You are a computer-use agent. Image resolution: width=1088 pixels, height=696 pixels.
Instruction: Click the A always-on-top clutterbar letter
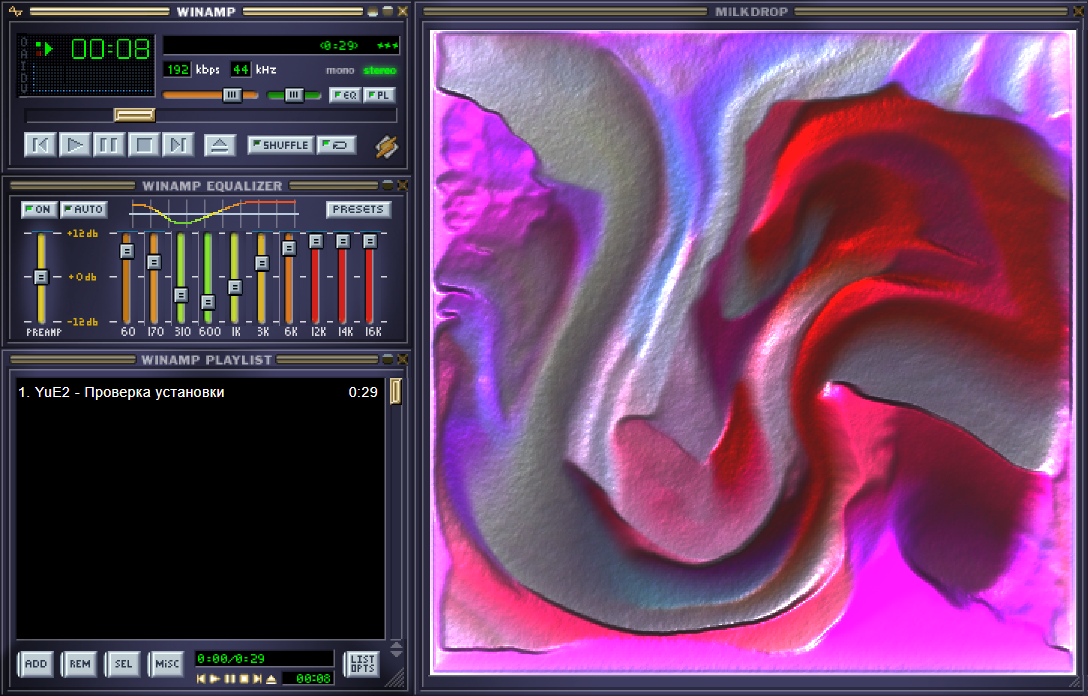point(24,53)
